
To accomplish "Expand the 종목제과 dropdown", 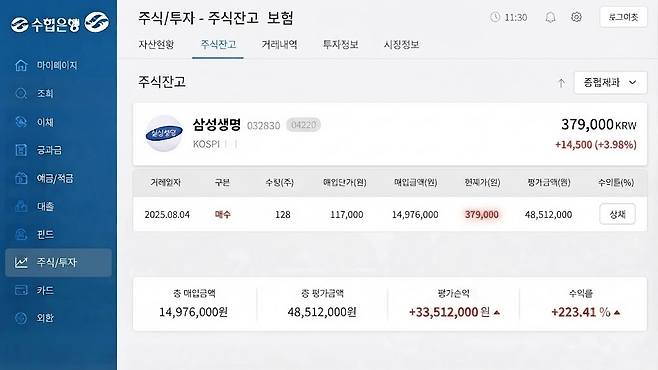I will coord(610,83).
